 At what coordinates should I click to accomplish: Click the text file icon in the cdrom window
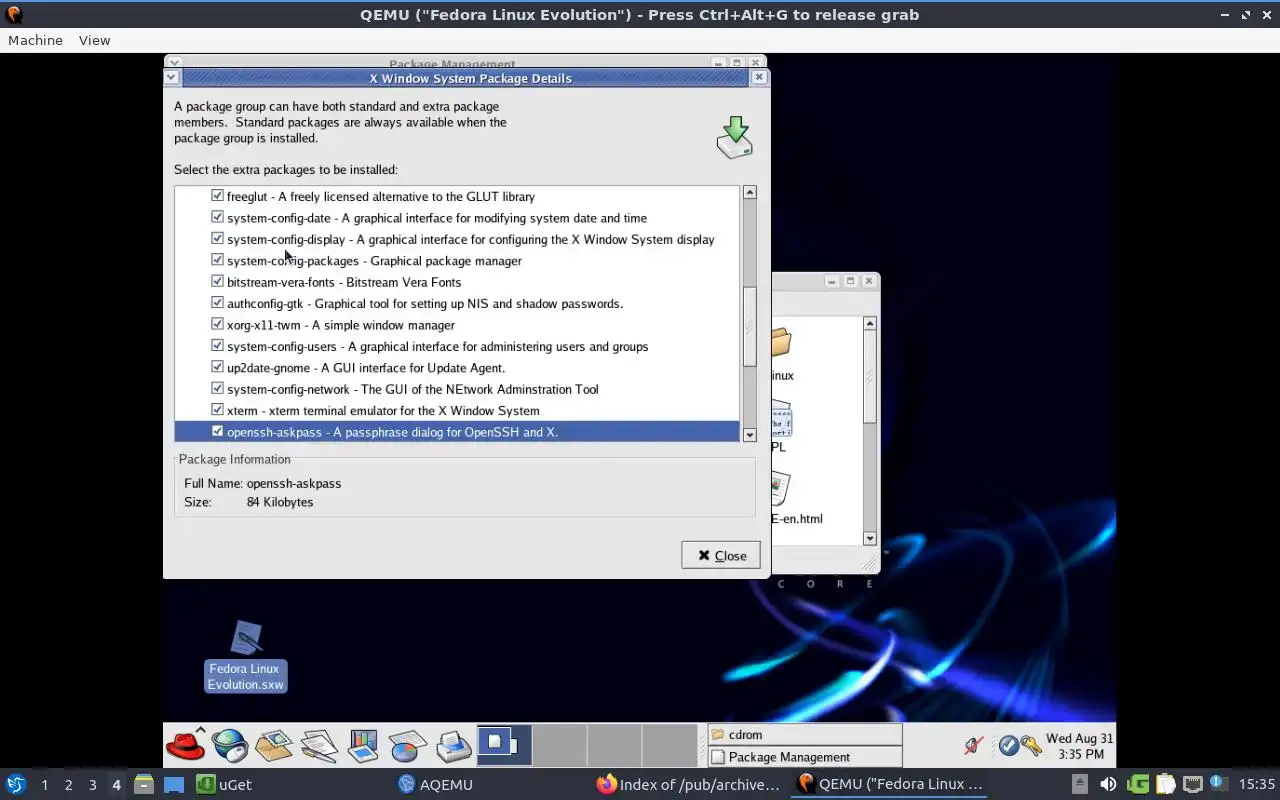coord(781,420)
